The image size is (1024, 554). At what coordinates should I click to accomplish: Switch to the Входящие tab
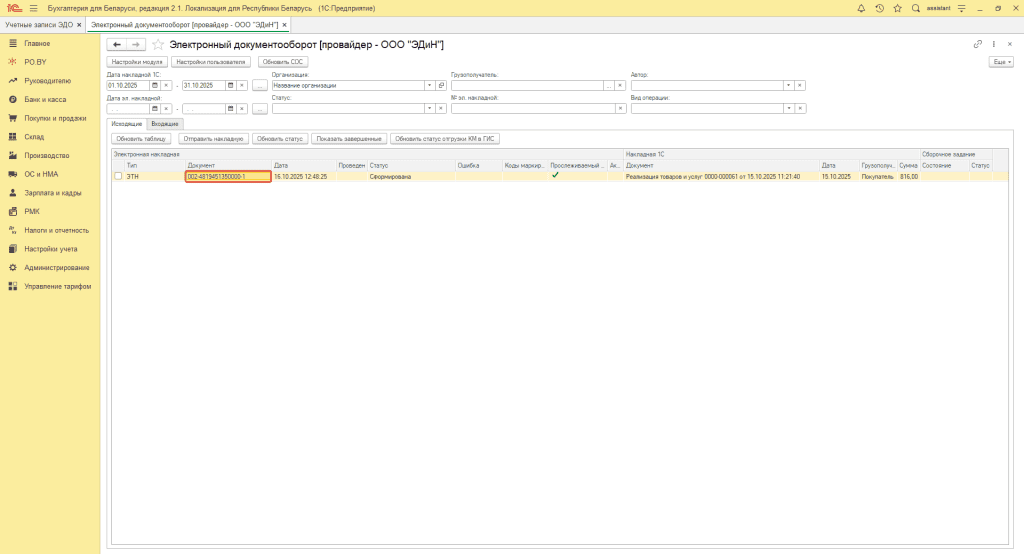pos(165,123)
